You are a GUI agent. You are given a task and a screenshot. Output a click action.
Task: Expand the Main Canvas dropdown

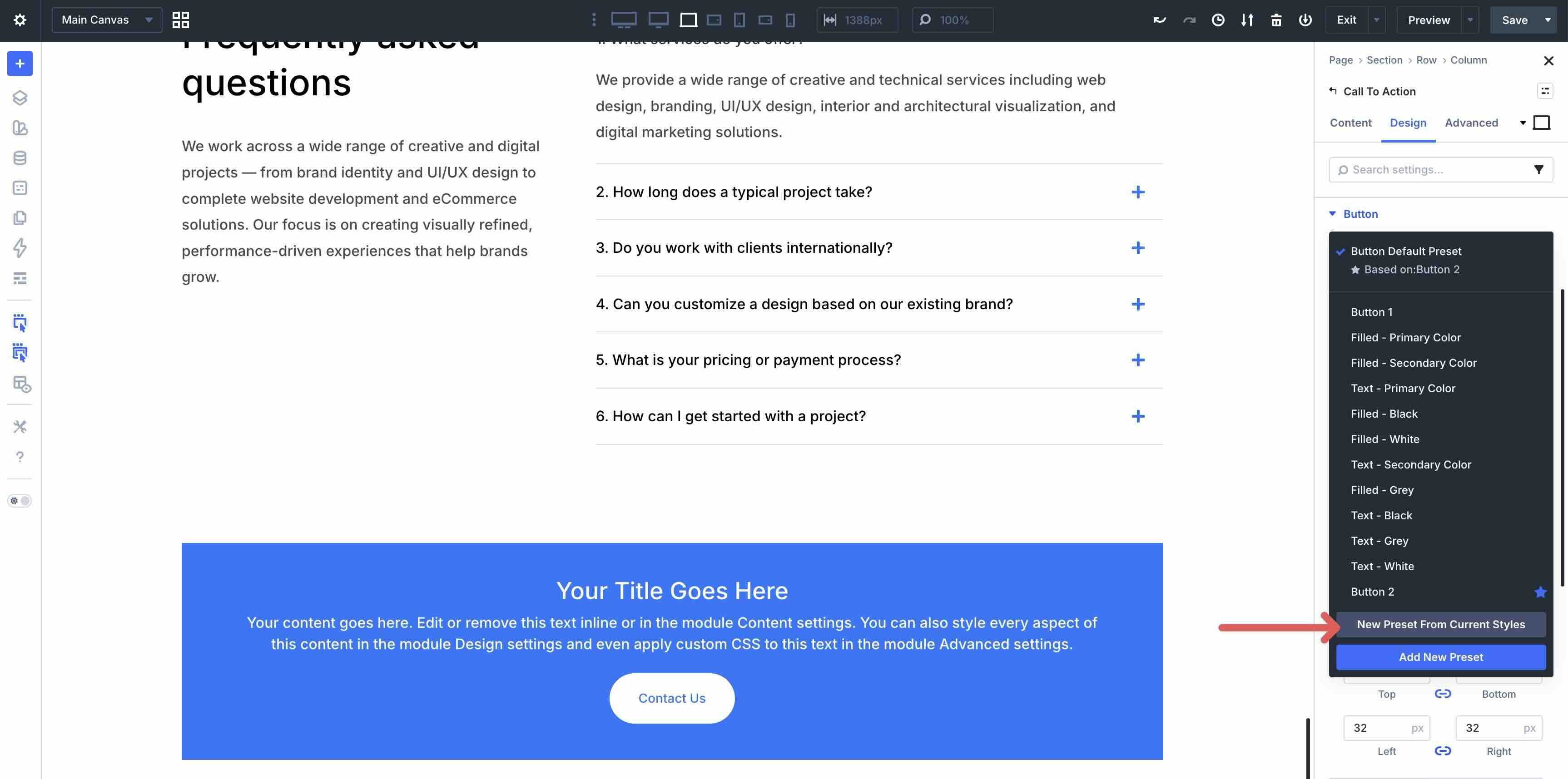107,20
